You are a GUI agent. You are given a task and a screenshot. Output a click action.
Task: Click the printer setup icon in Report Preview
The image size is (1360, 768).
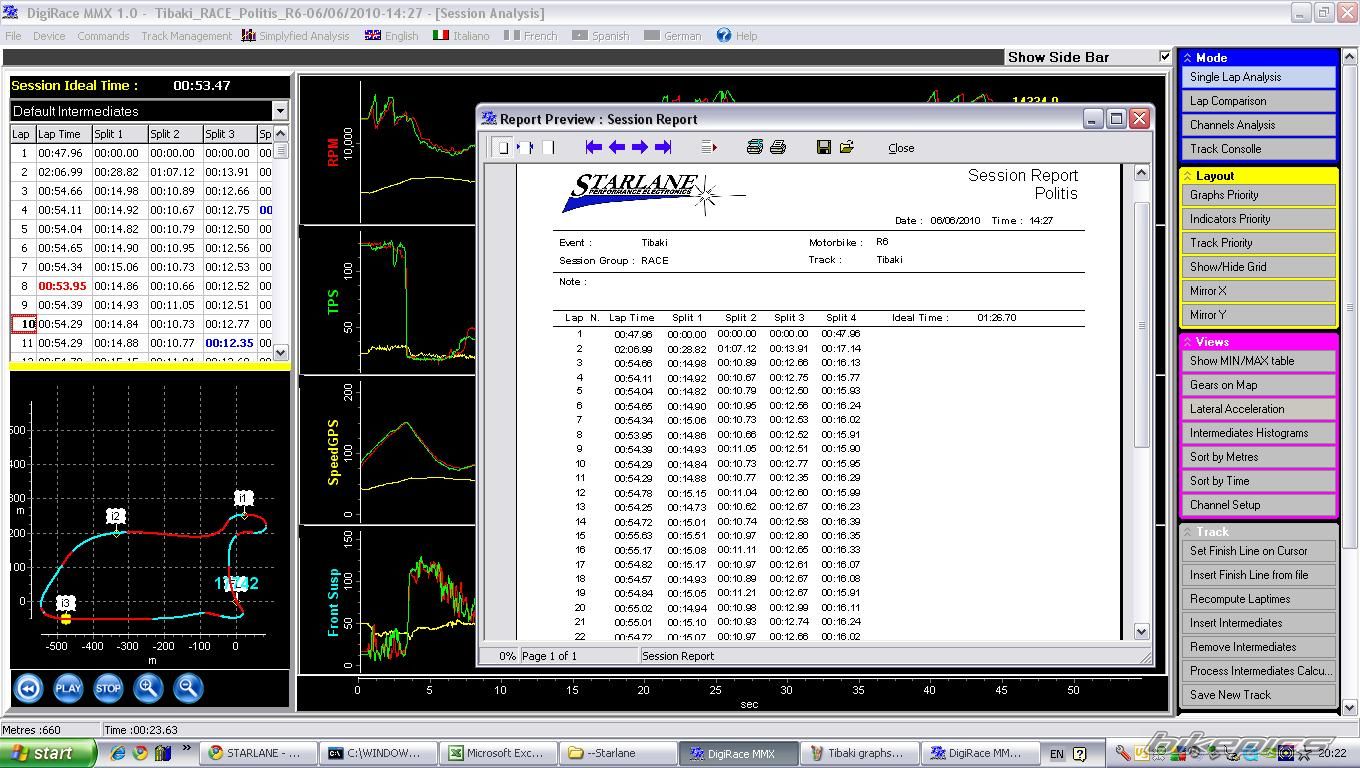tap(755, 147)
